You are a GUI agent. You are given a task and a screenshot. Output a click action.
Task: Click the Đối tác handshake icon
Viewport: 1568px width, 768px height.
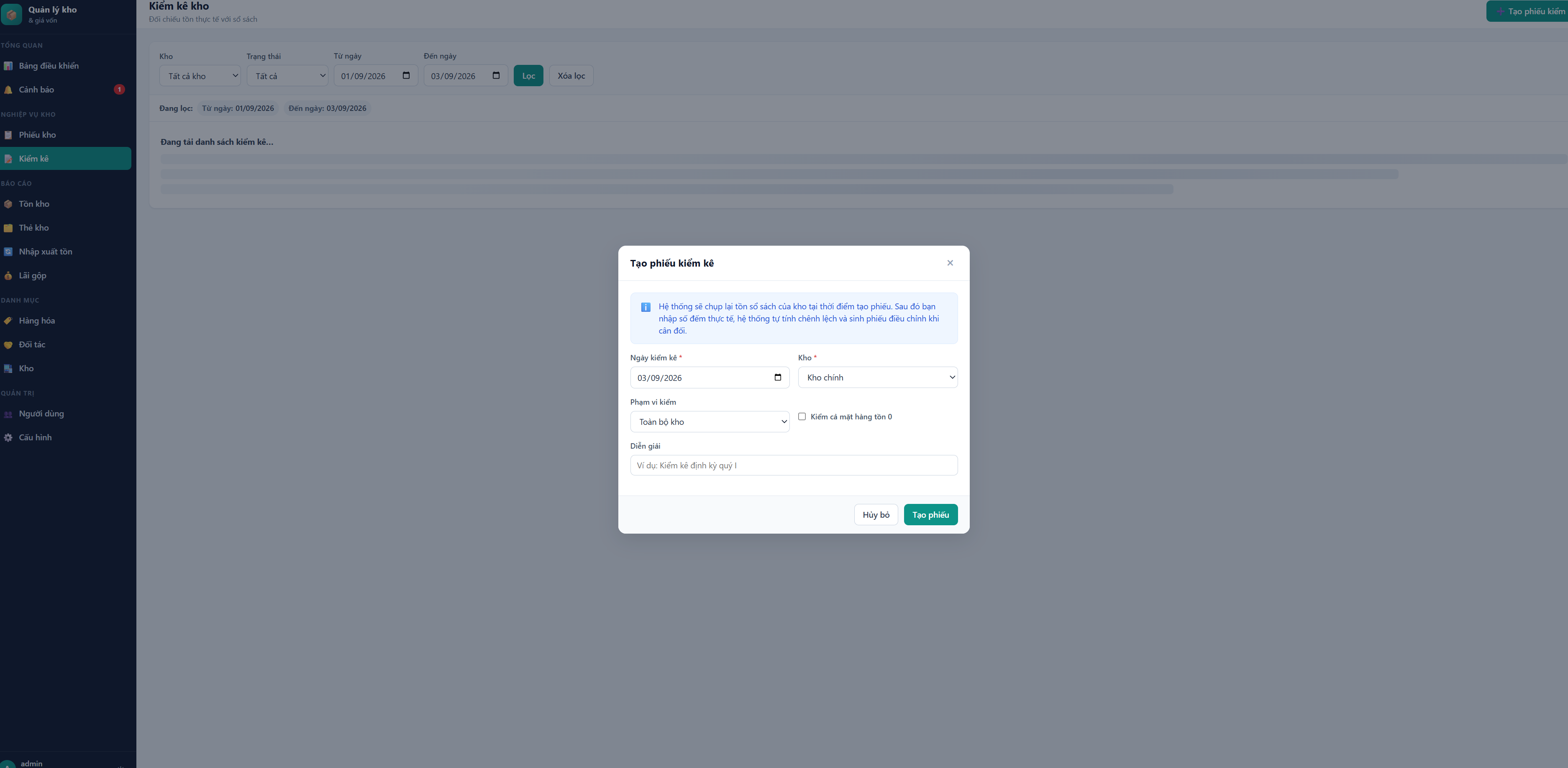coord(8,345)
